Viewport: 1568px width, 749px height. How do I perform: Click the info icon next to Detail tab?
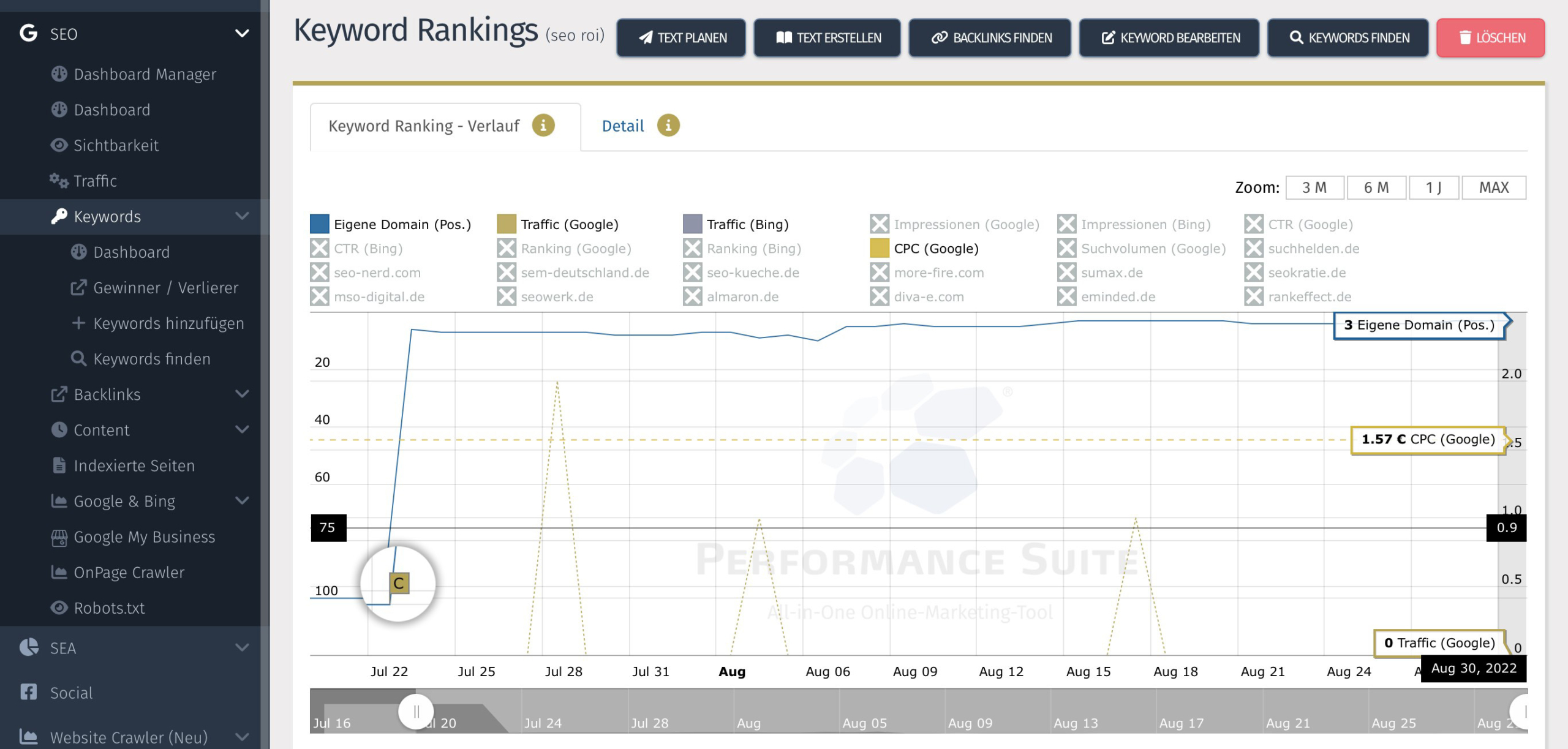point(668,126)
